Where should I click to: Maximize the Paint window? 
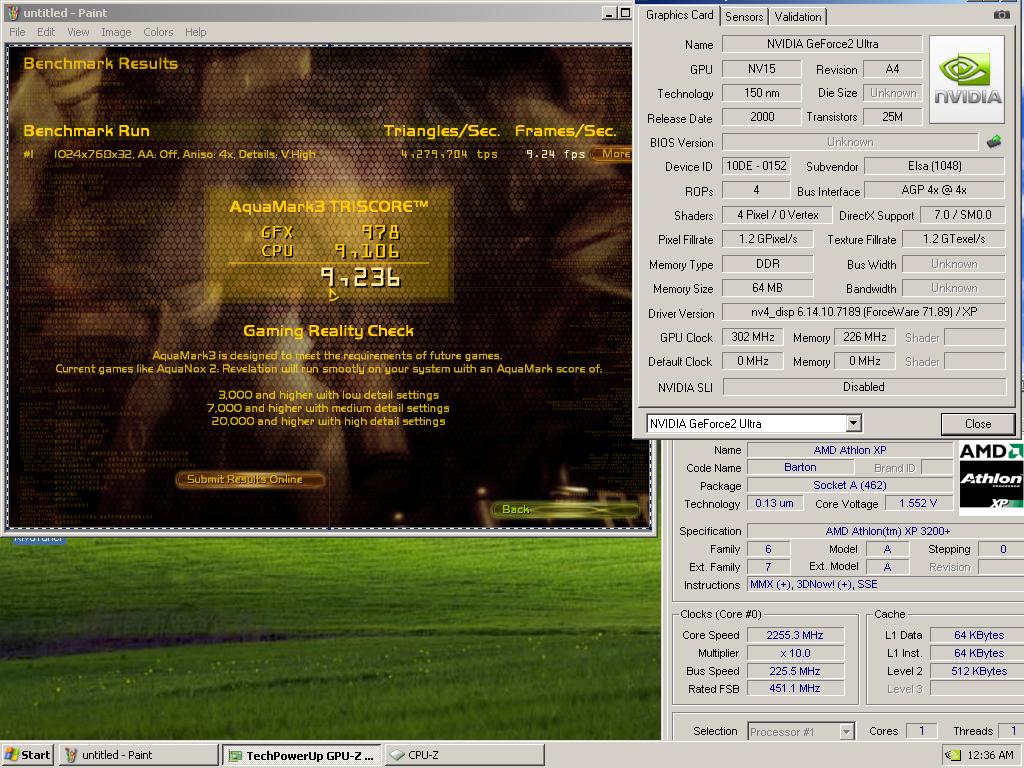625,12
